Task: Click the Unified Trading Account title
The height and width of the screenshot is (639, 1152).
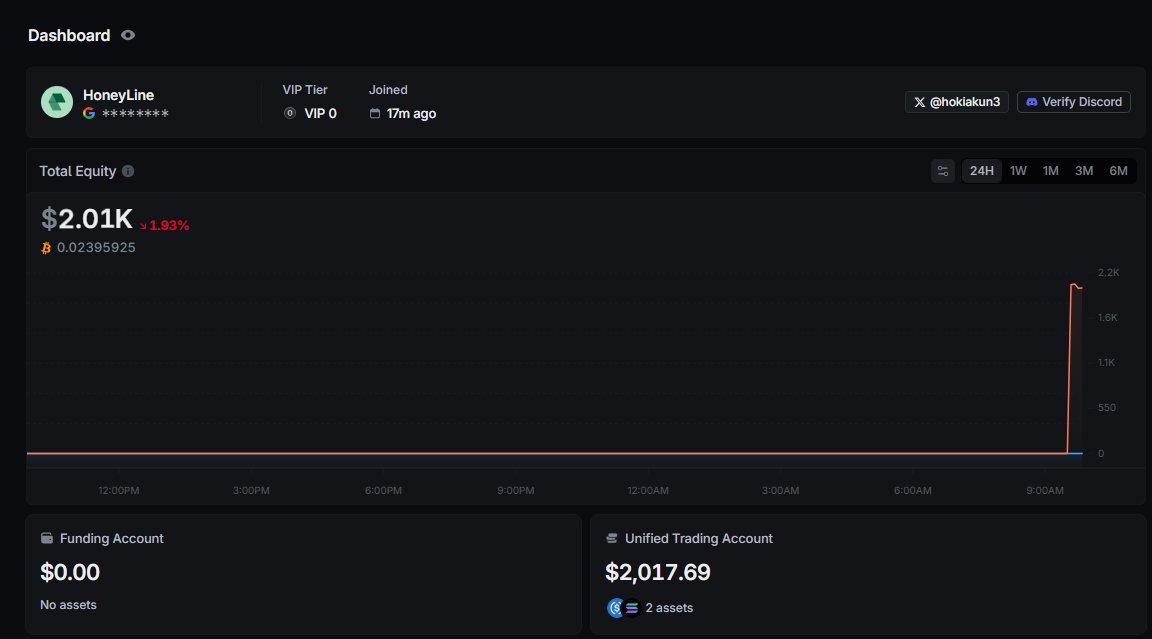Action: coord(699,538)
